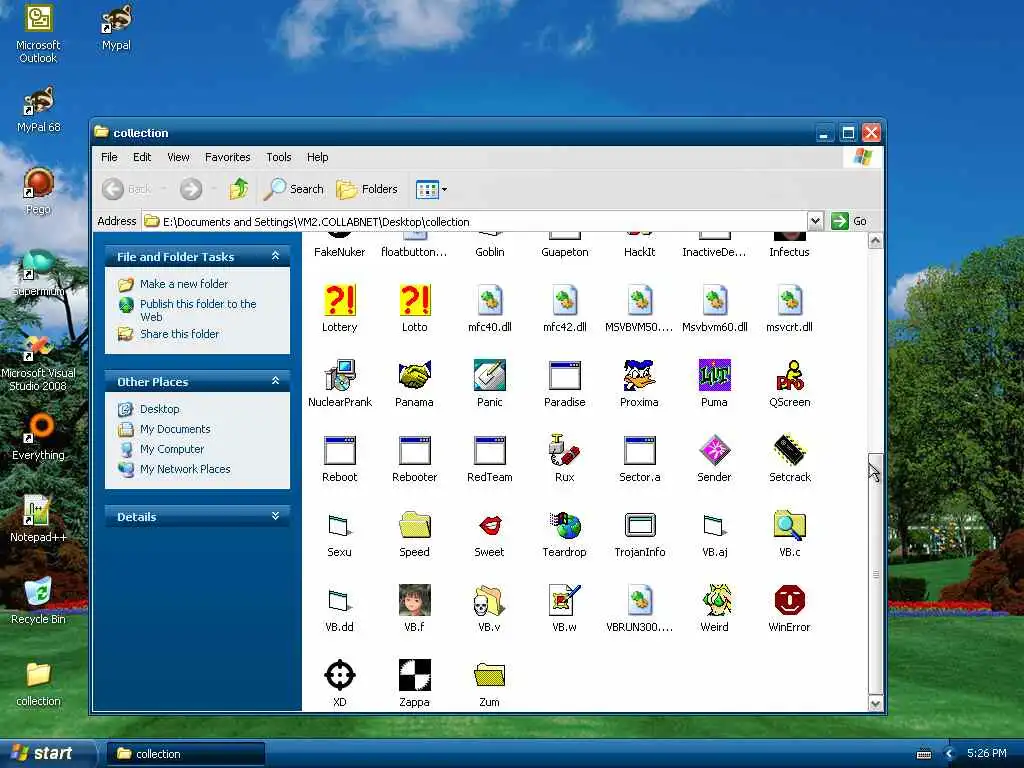Collapse the Other Places panel
1024x768 pixels.
(275, 381)
